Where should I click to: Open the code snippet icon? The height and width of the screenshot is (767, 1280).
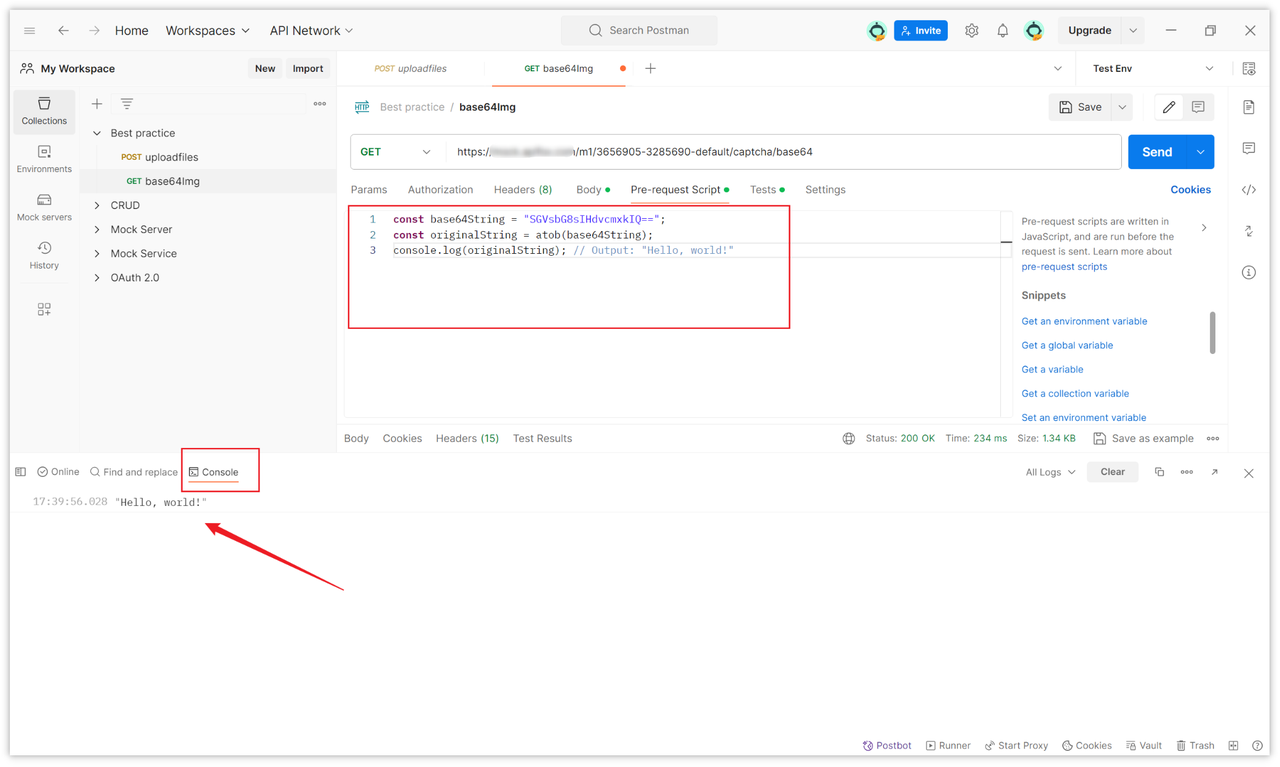pos(1249,190)
